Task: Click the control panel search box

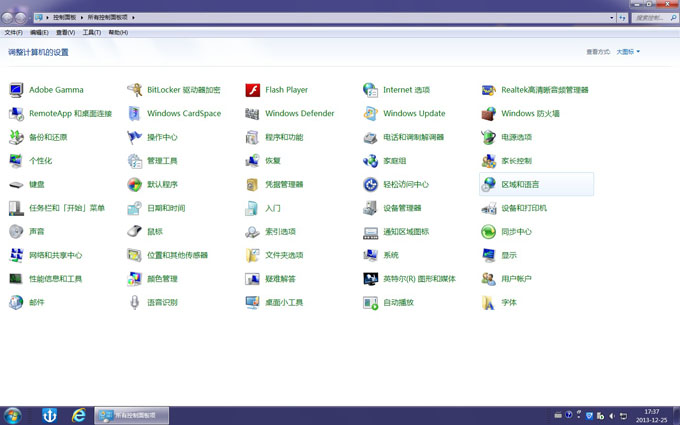Action: [655, 18]
